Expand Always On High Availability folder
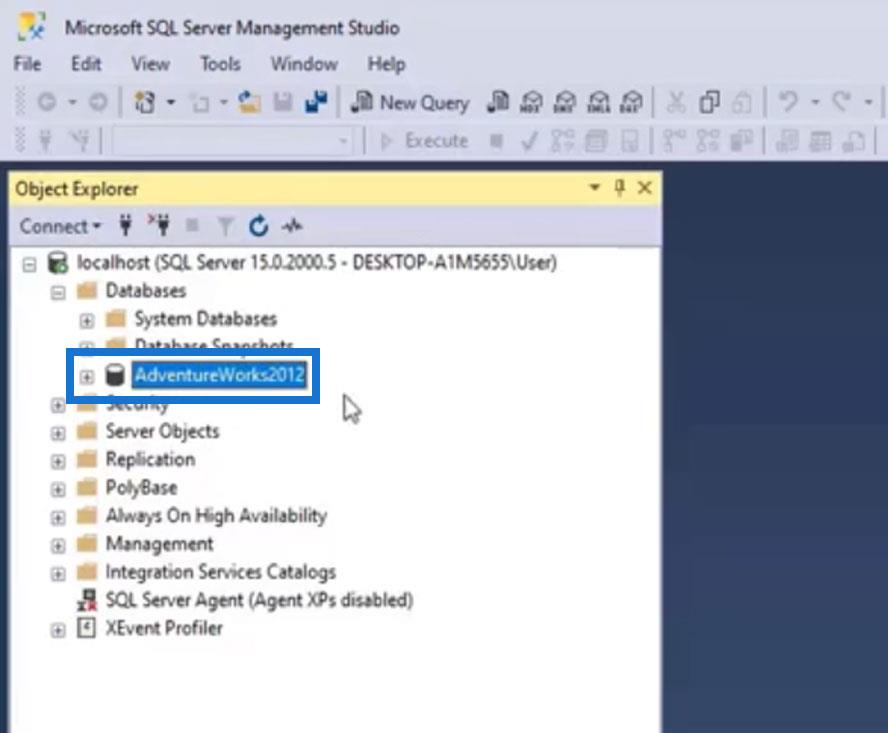This screenshot has height=733, width=888. click(58, 518)
